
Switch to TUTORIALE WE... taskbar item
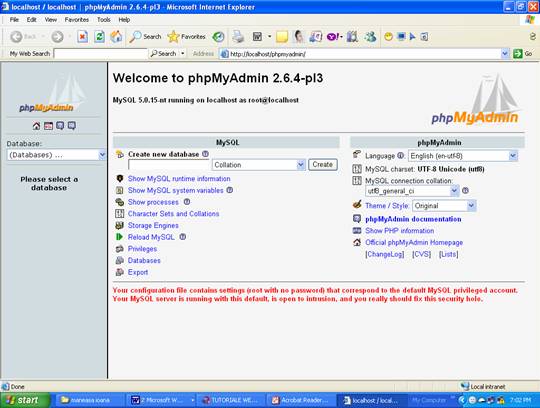(x=230, y=400)
